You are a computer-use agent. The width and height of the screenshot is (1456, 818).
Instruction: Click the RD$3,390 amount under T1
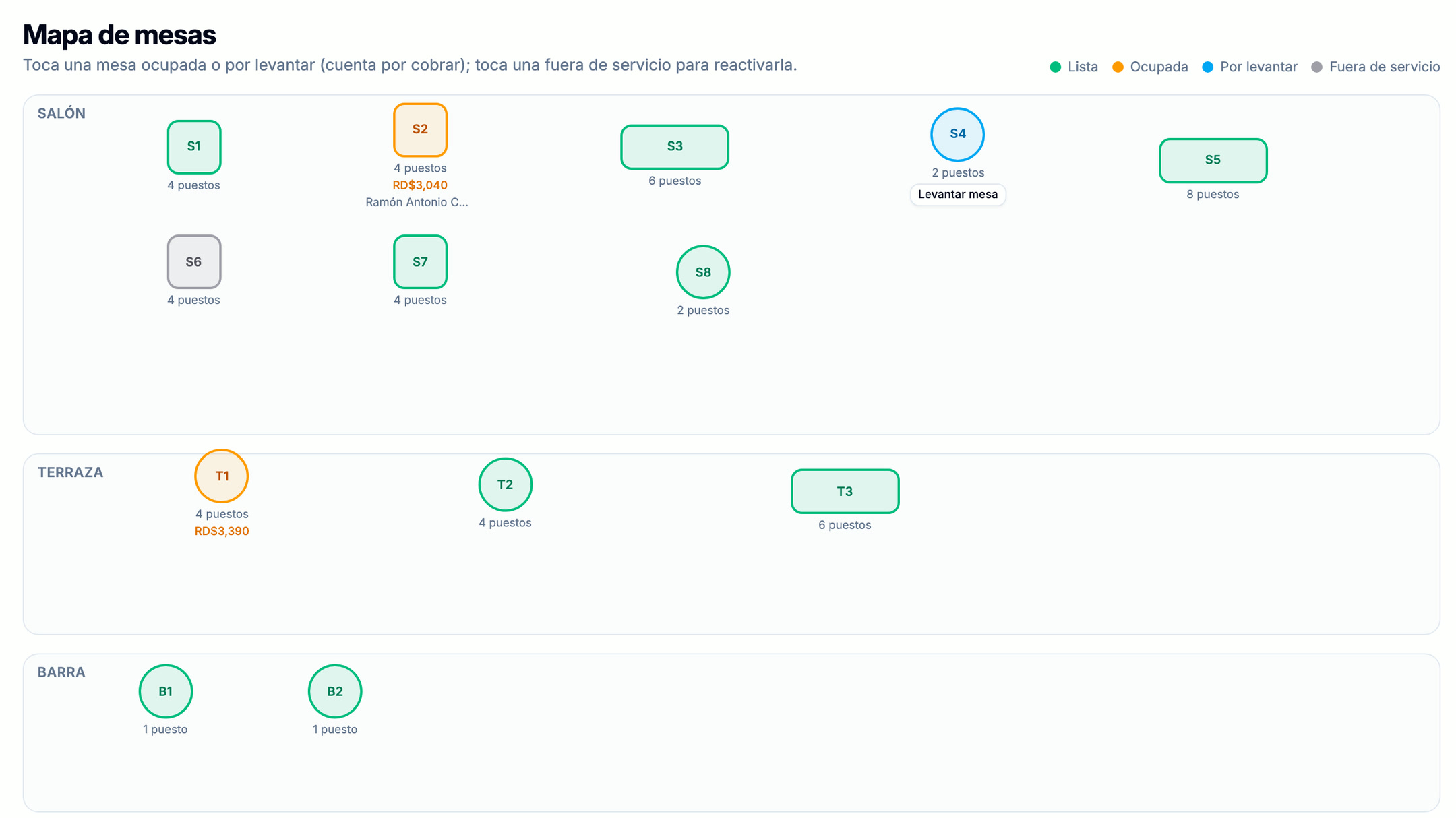222,531
